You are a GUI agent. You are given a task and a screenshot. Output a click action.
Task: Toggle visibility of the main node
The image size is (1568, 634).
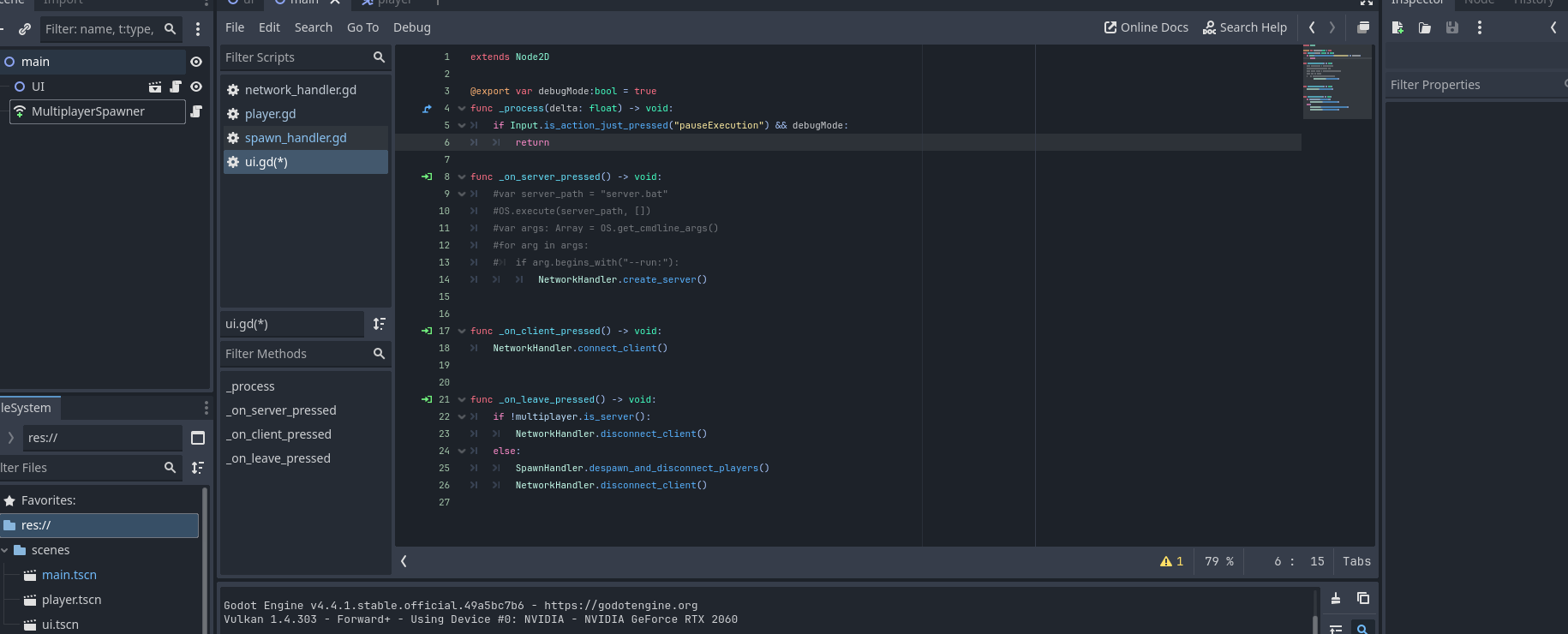tap(196, 62)
